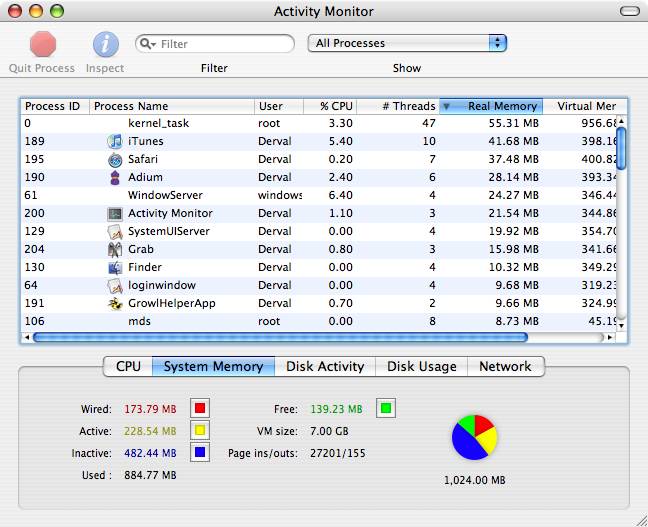The image size is (648, 527).
Task: Click the vertical scrollbar thumb
Action: [621, 148]
